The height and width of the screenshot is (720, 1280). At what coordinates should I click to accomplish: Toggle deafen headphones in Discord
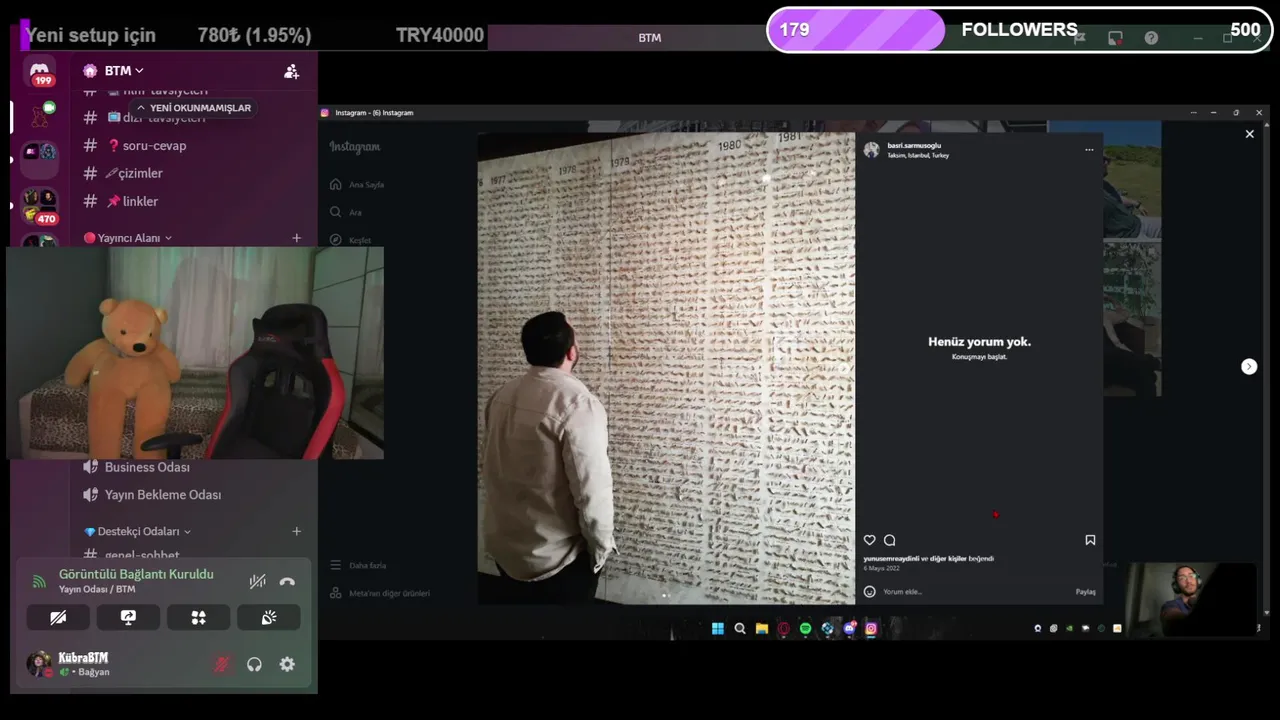click(x=254, y=664)
